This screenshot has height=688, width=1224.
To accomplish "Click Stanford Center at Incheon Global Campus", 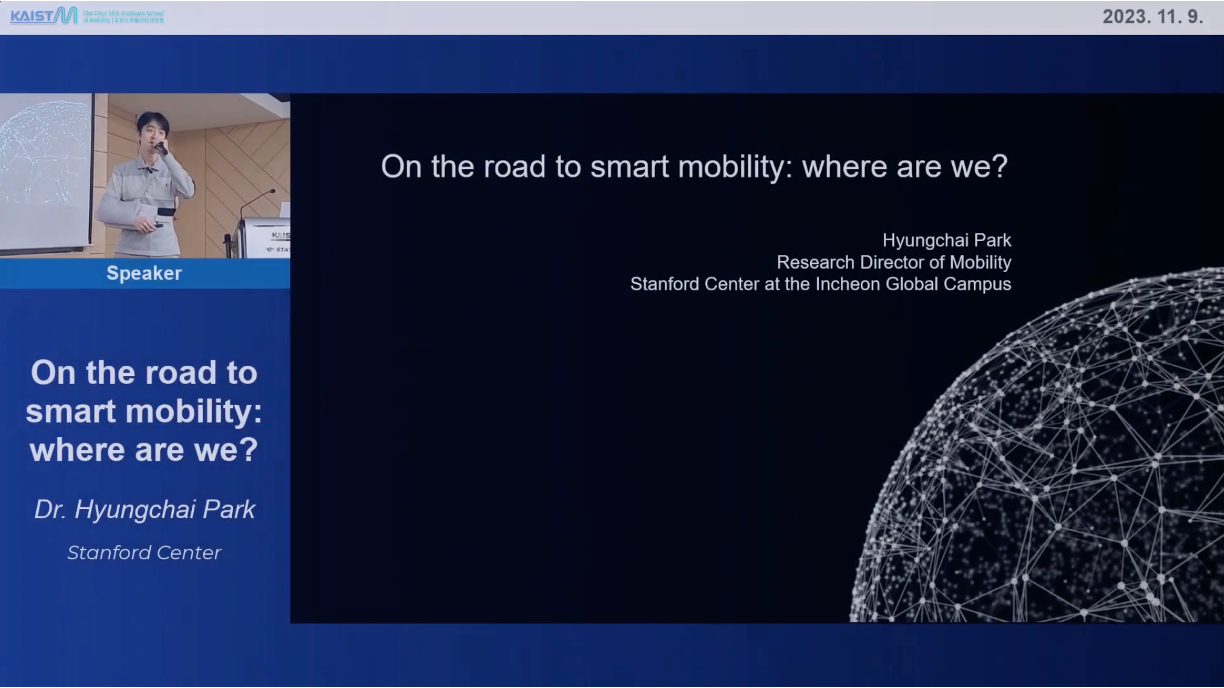I will (x=820, y=284).
